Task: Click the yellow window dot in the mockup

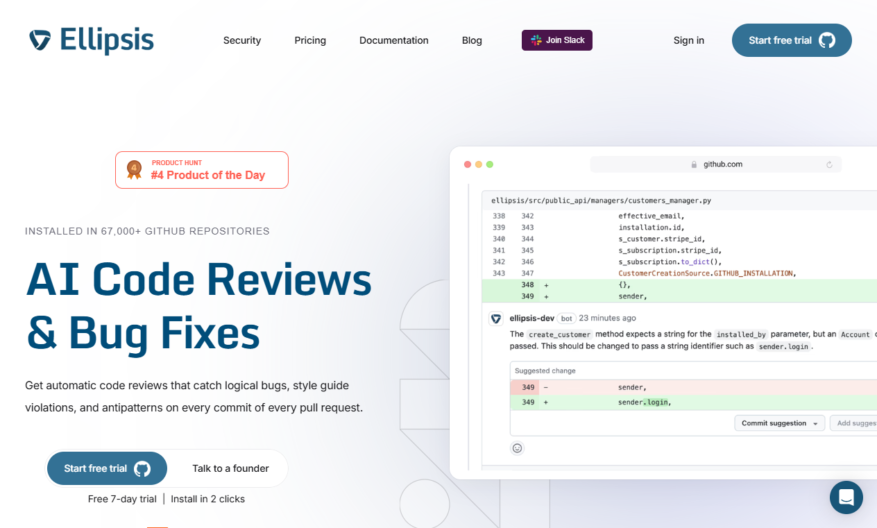Action: click(x=479, y=164)
